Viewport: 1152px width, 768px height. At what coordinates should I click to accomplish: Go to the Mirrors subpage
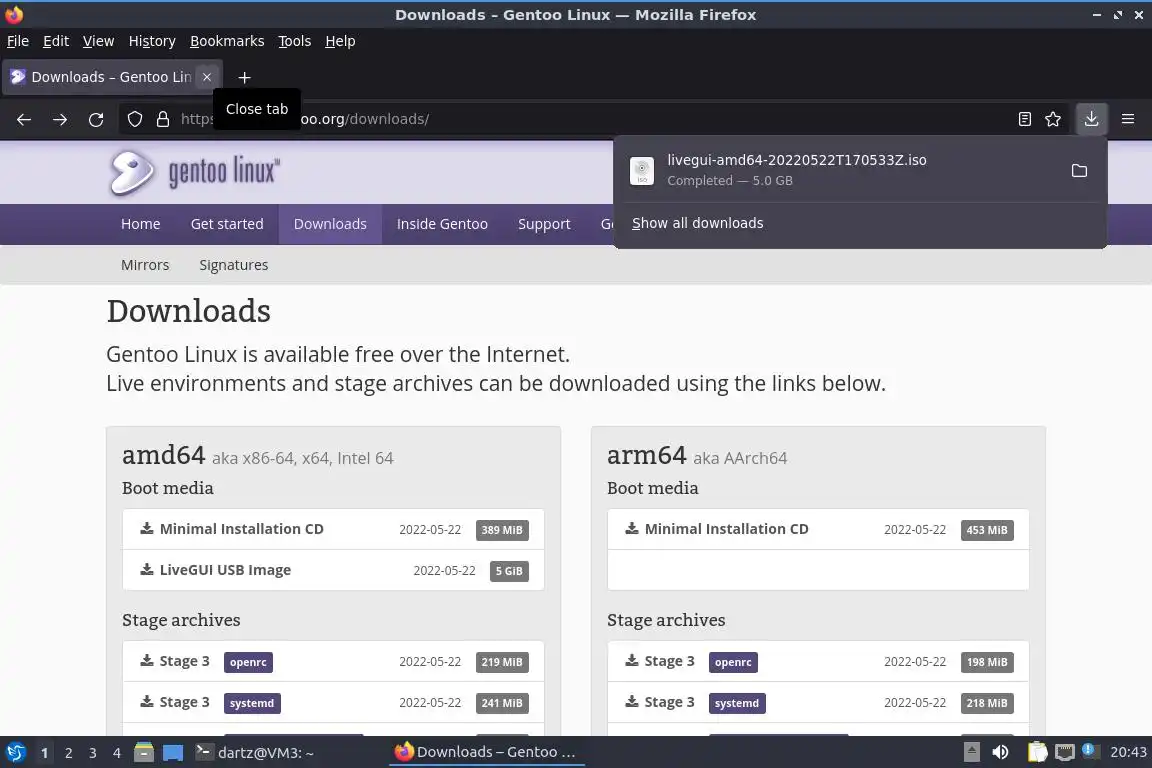(x=145, y=265)
